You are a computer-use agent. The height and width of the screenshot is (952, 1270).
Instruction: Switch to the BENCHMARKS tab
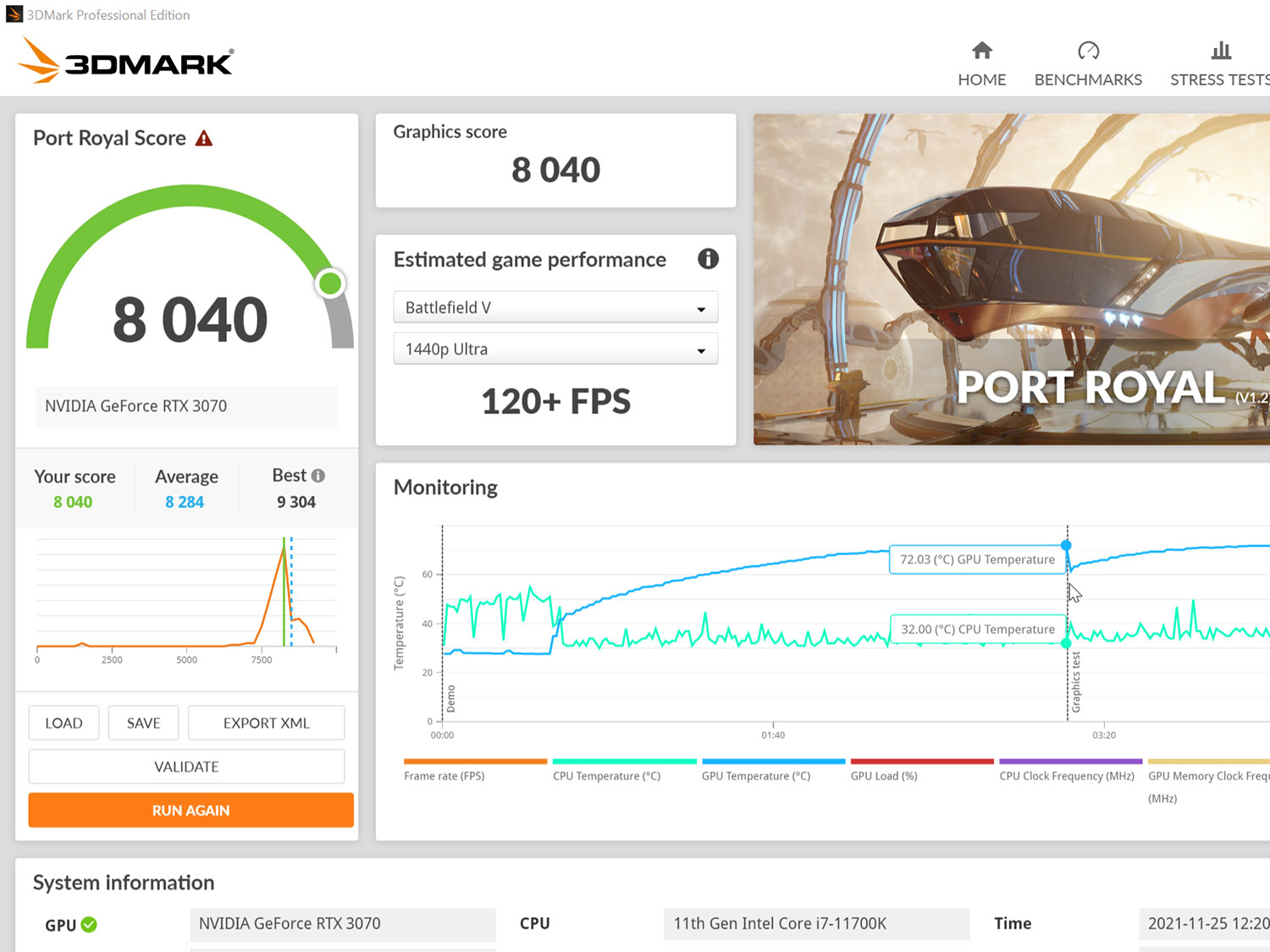[x=1088, y=80]
